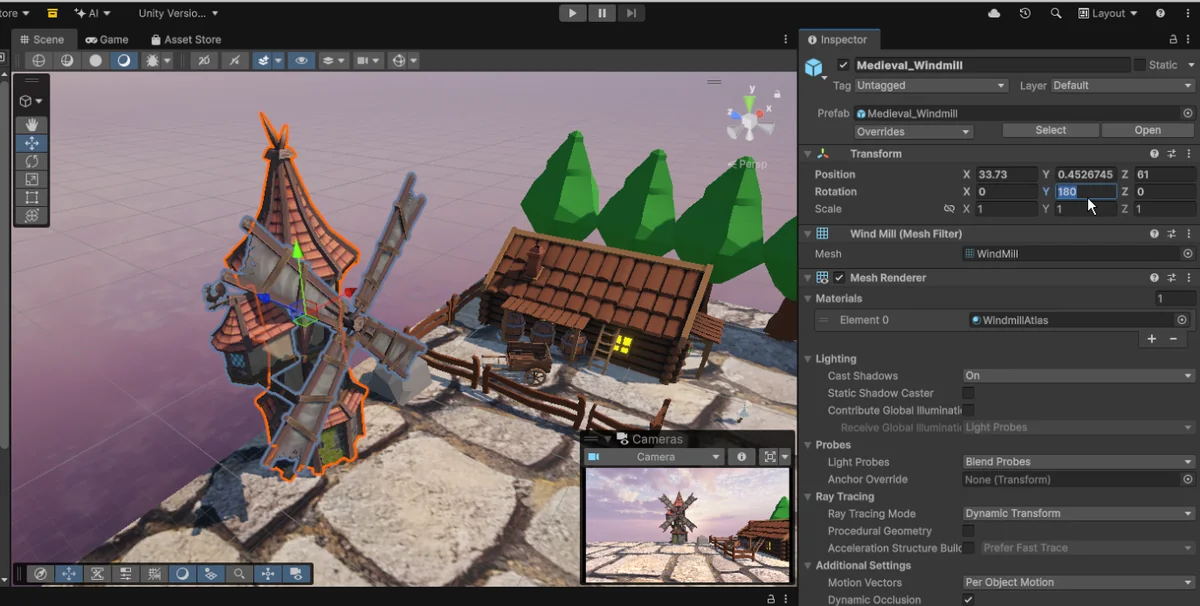This screenshot has height=606, width=1200.
Task: Click the prefab Open button
Action: point(1147,130)
